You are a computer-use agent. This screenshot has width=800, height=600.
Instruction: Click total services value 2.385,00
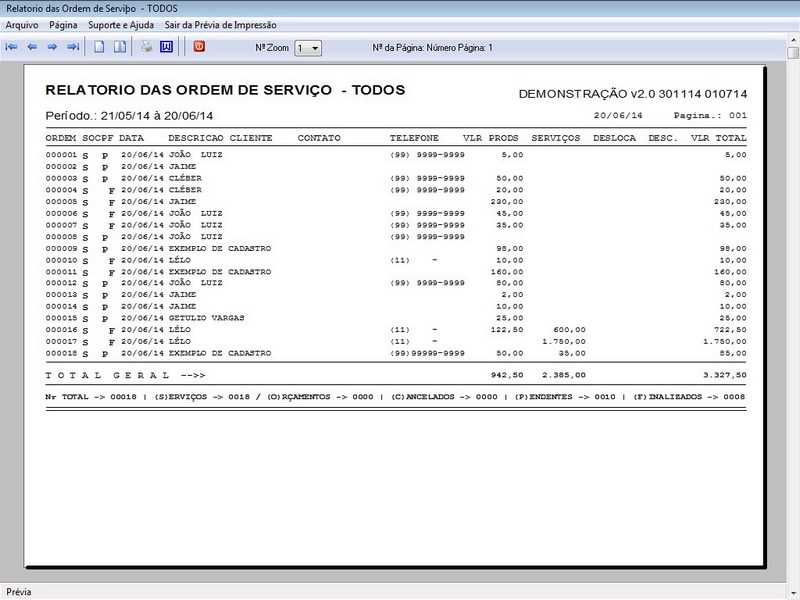tap(564, 375)
